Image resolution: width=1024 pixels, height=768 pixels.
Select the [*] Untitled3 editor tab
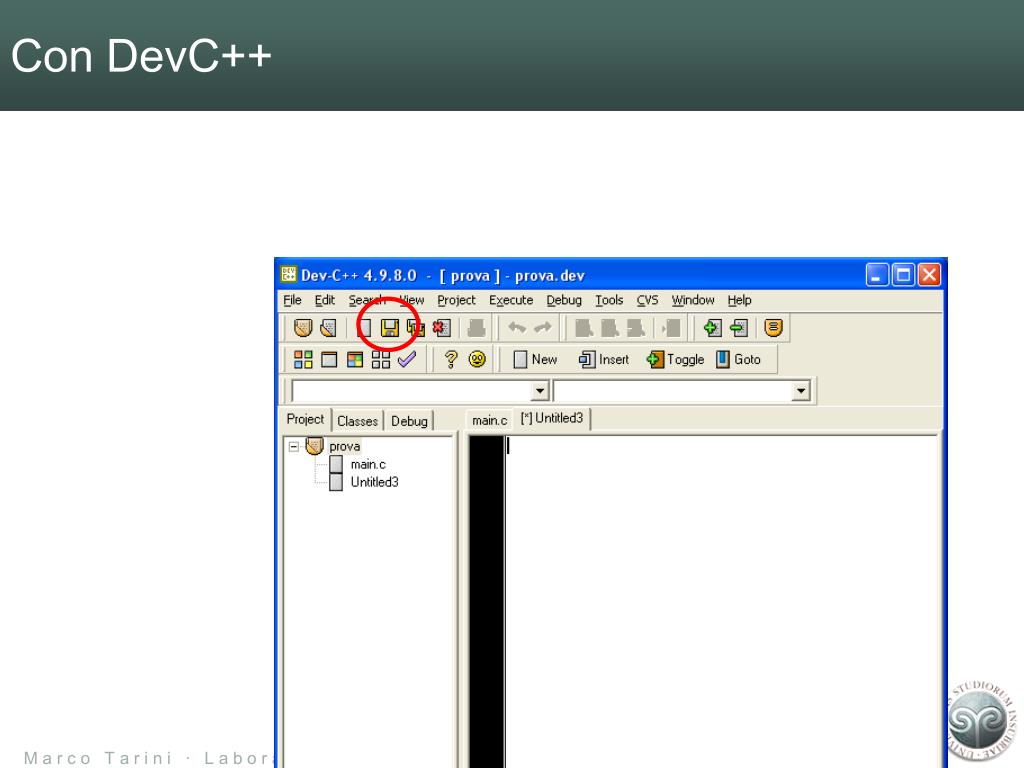[552, 418]
